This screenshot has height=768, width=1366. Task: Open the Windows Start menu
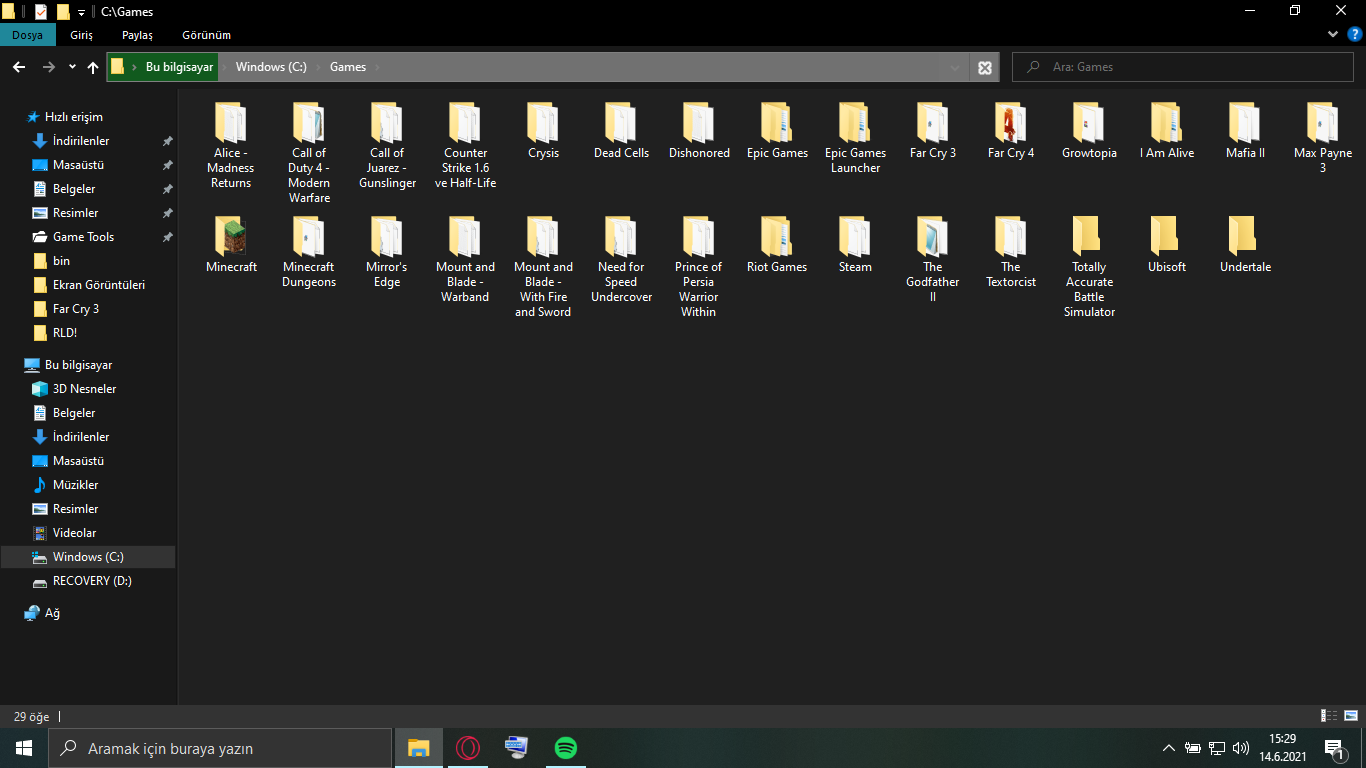24,748
